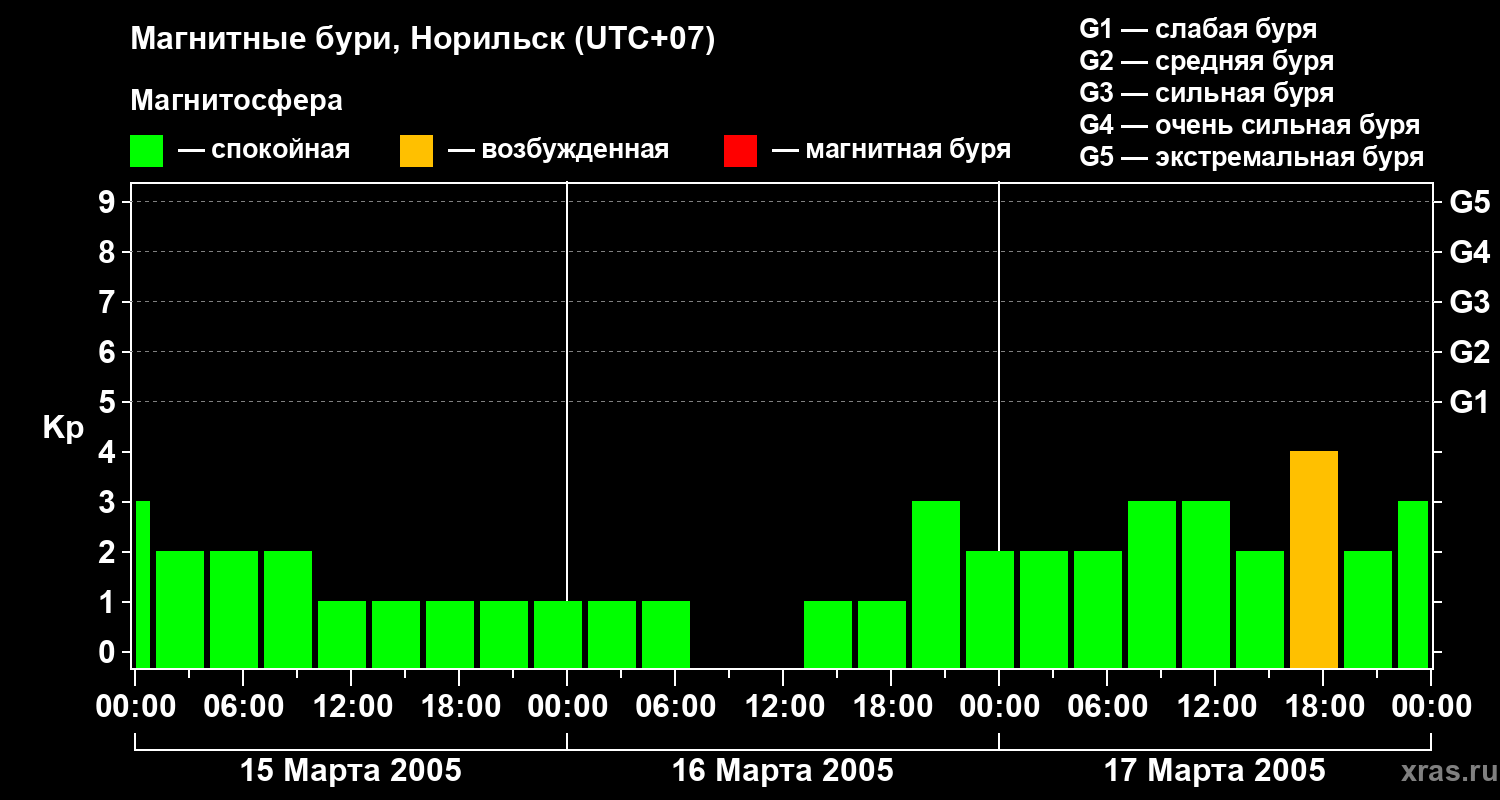1500x800 pixels.
Task: Click the '06:00' time label for 15 Марта
Action: pyautogui.click(x=243, y=707)
